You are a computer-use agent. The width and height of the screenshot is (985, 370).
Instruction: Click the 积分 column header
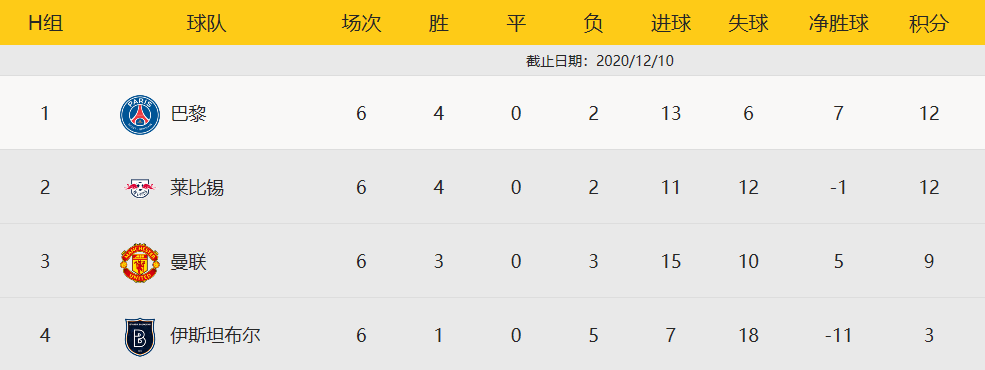928,24
